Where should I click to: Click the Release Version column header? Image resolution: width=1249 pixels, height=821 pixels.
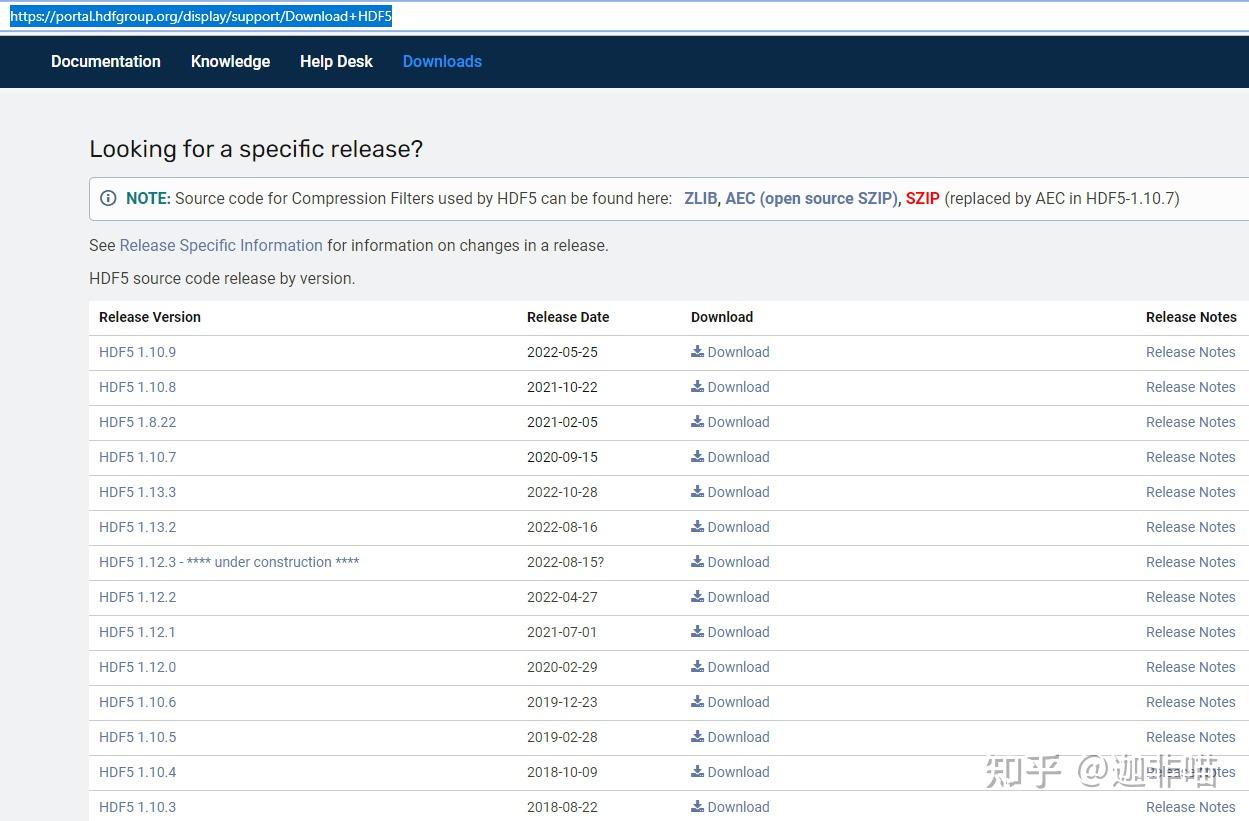pos(150,317)
